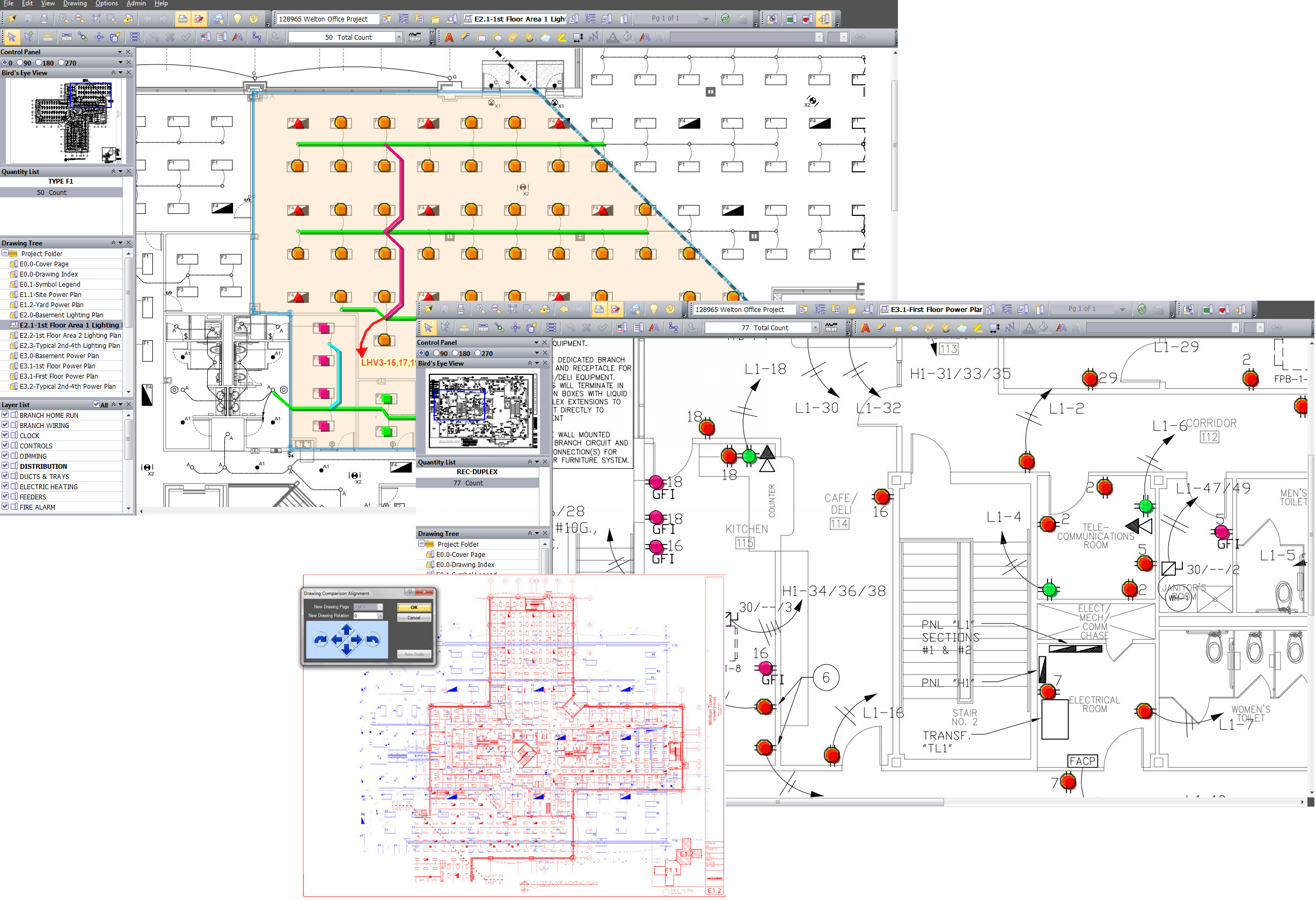This screenshot has width=1316, height=900.
Task: Open the Control Panel dropdown arrow
Action: click(x=120, y=52)
